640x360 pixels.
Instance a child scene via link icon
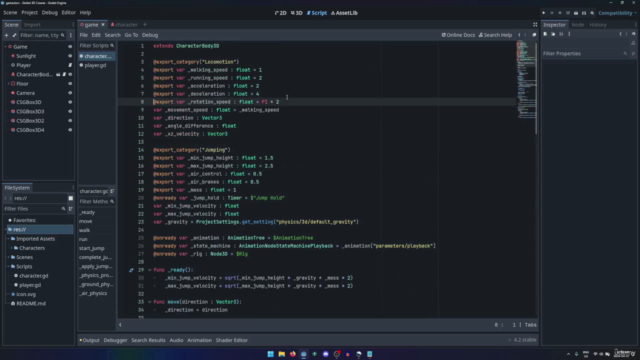14,35
